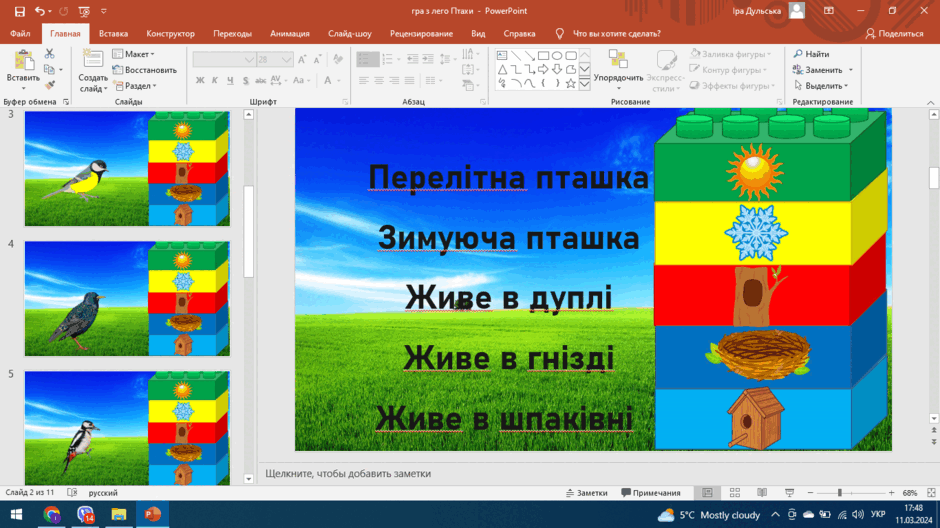Switch to Slide Sorter view
The height and width of the screenshot is (528, 940).
(x=735, y=493)
